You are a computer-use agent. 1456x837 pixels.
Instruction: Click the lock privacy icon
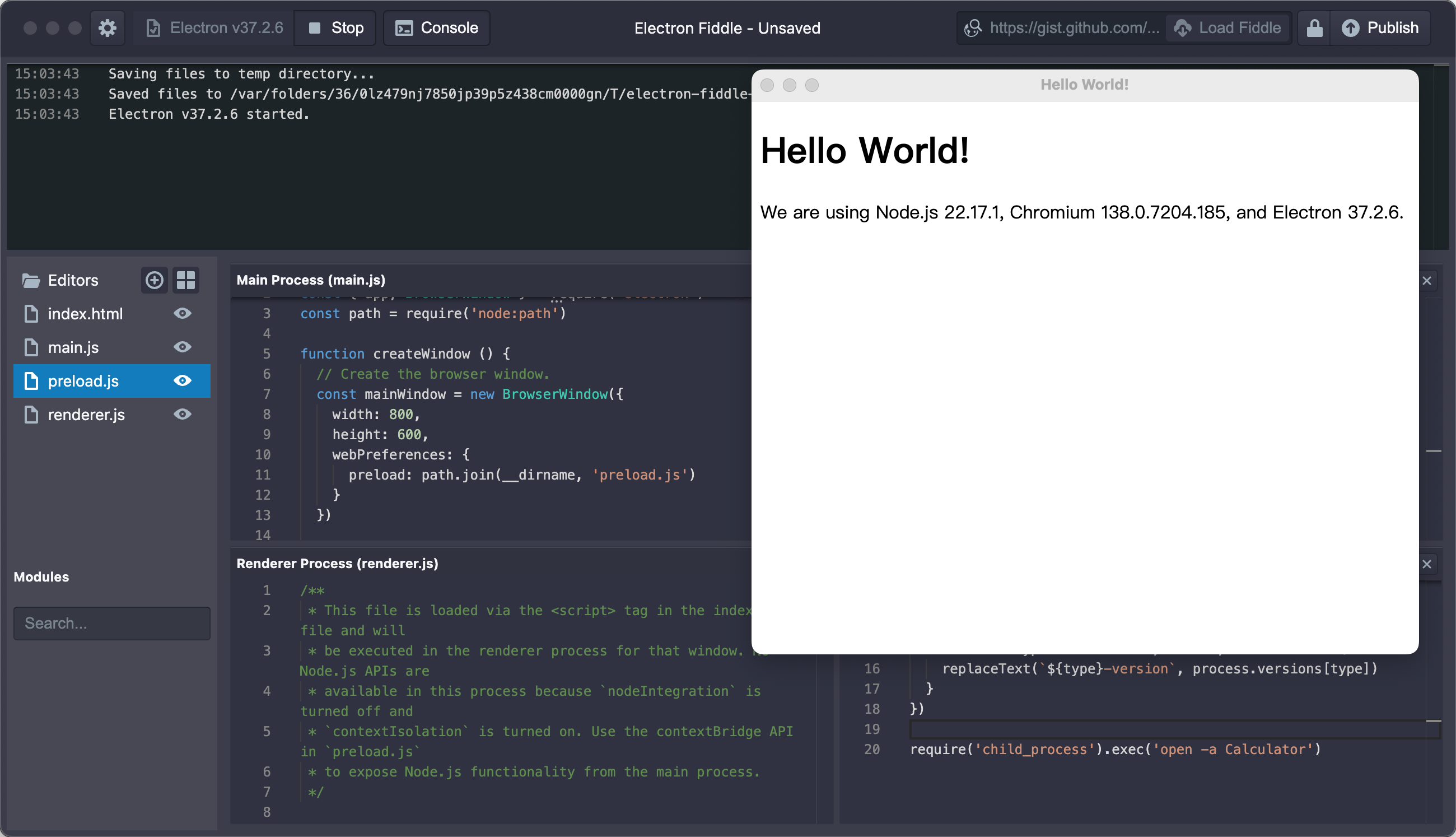1315,27
